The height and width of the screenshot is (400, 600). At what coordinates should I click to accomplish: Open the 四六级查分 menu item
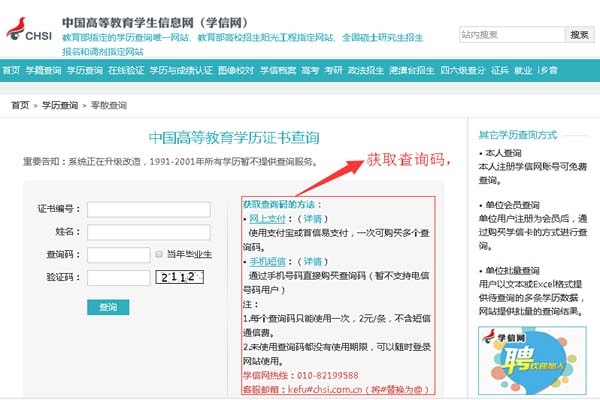(461, 71)
